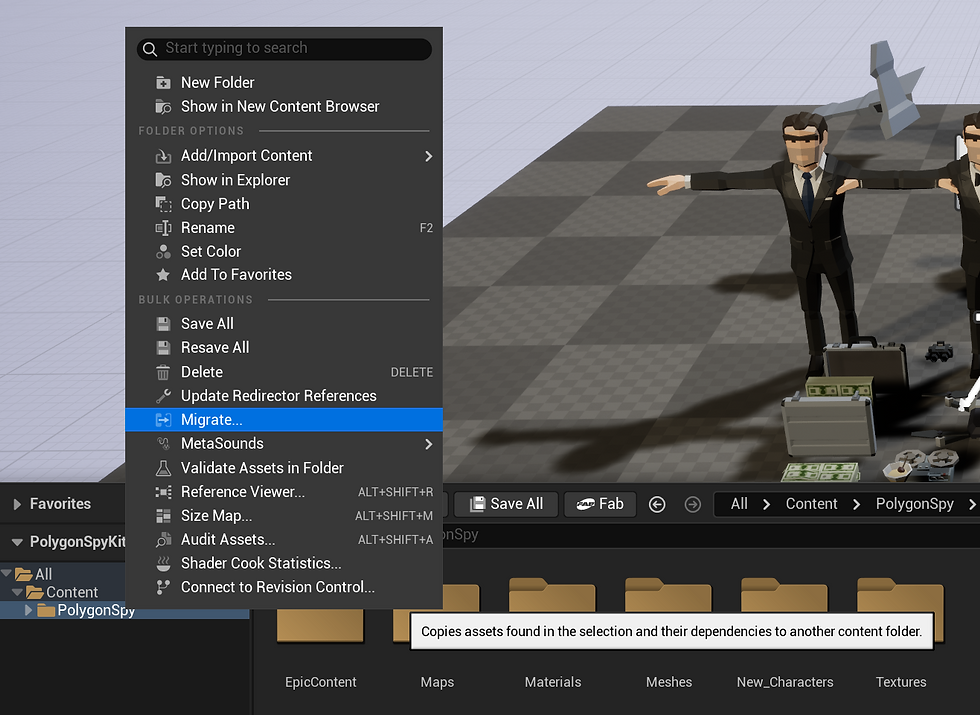980x715 pixels.
Task: Click the Save All floppy icon in menu
Action: click(x=163, y=324)
